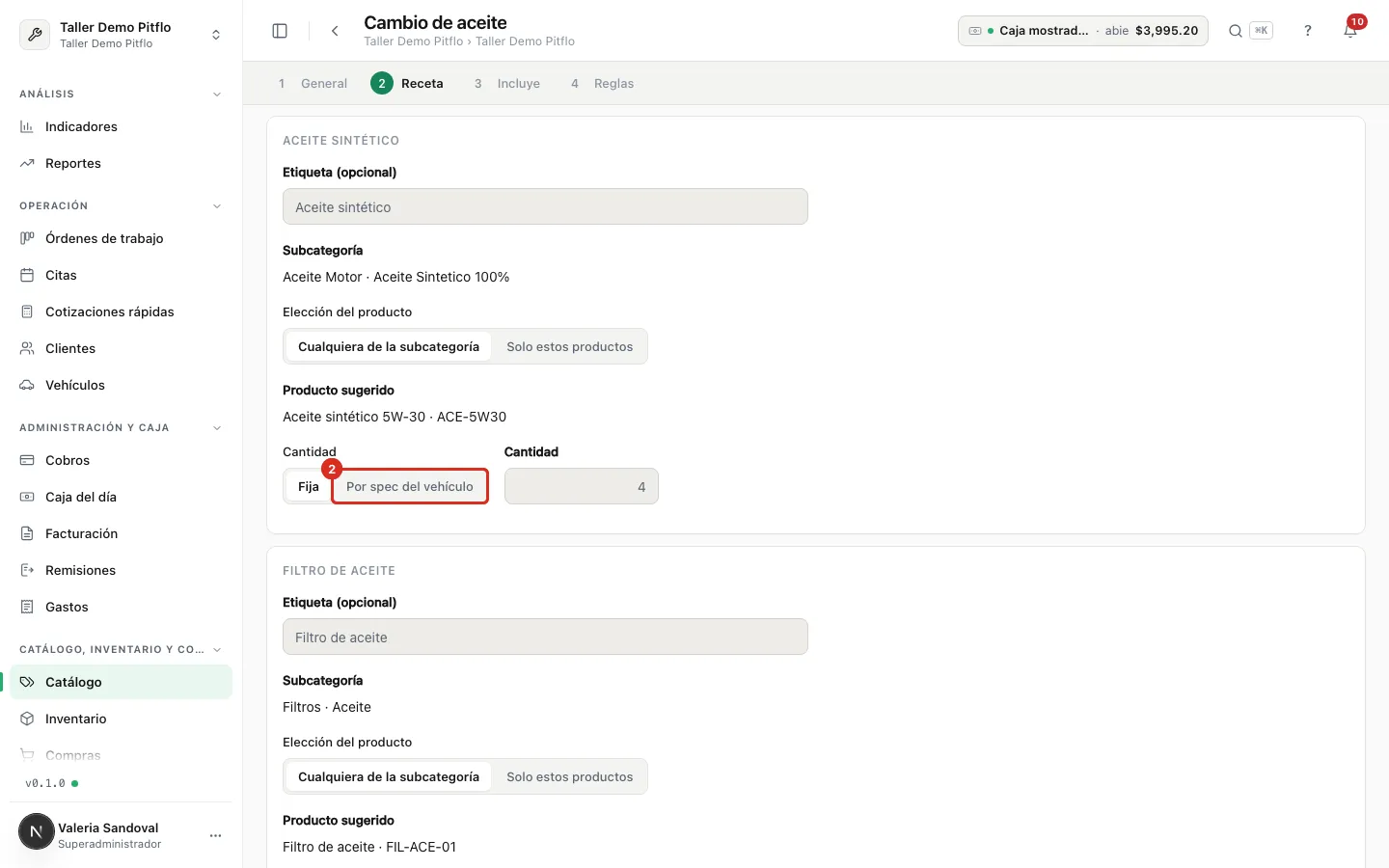
Task: Open notifications bell icon
Action: [1350, 31]
